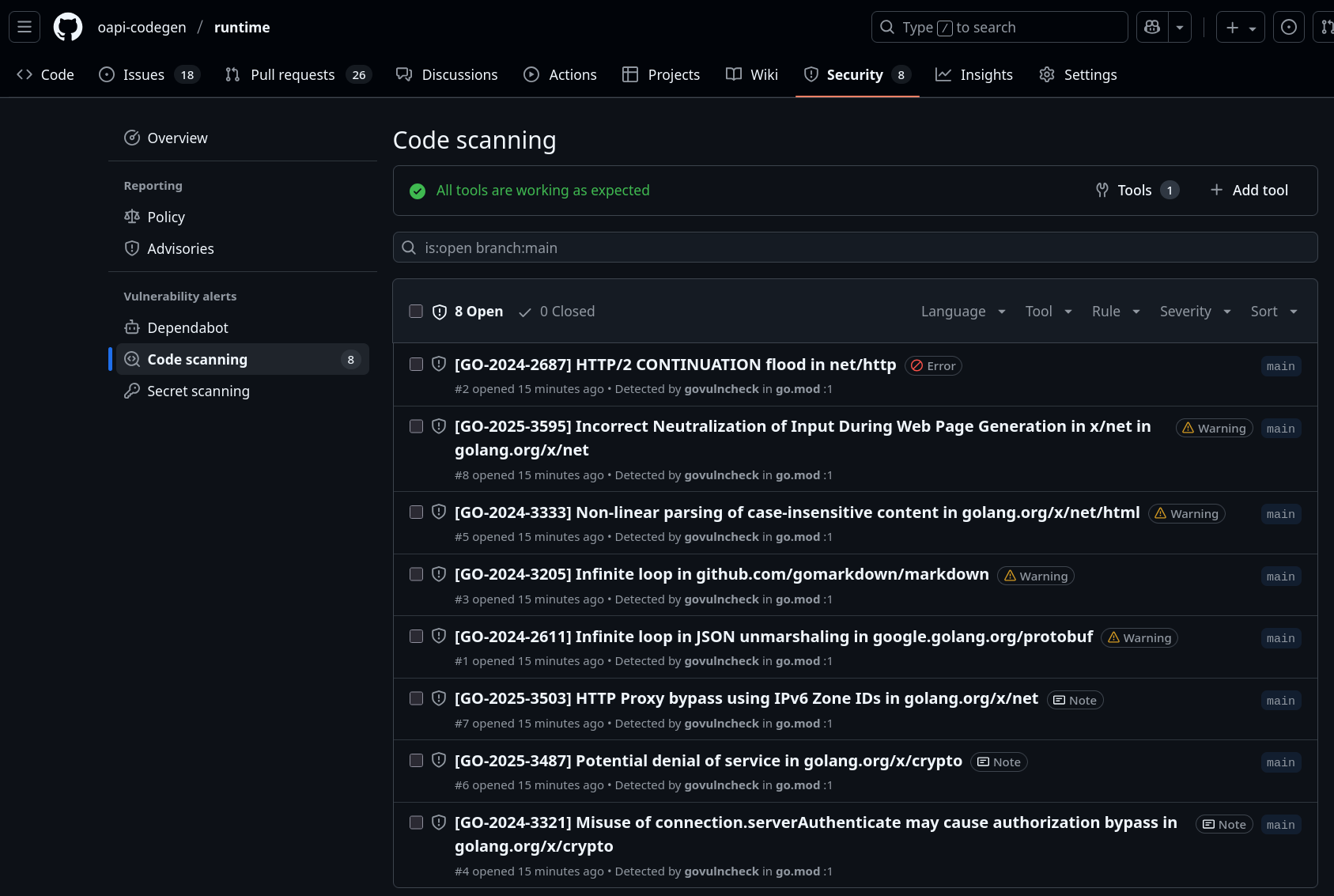The height and width of the screenshot is (896, 1334).
Task: Open the hamburger navigation menu
Action: coord(25,27)
